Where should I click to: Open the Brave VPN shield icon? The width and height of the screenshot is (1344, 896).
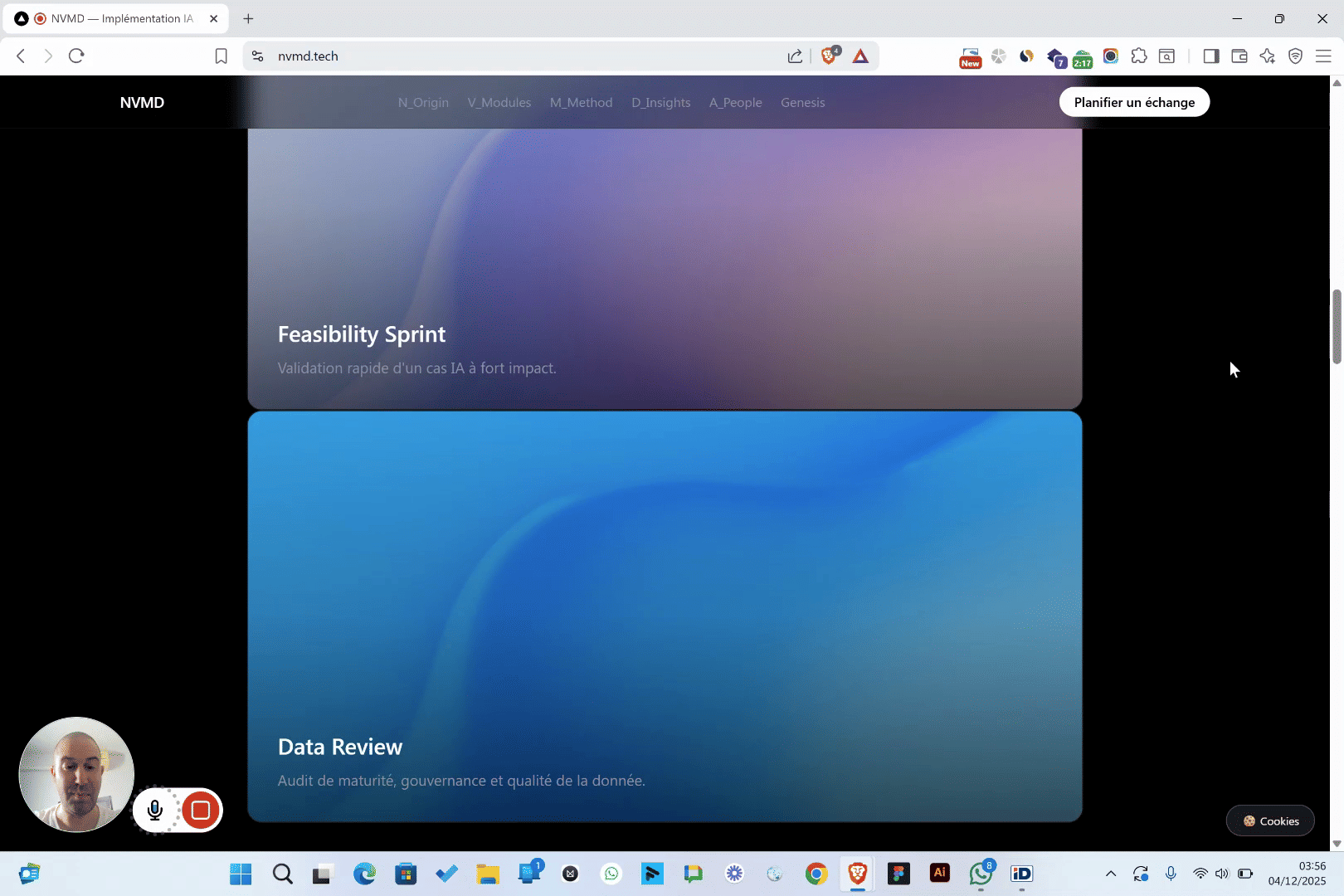[1295, 56]
